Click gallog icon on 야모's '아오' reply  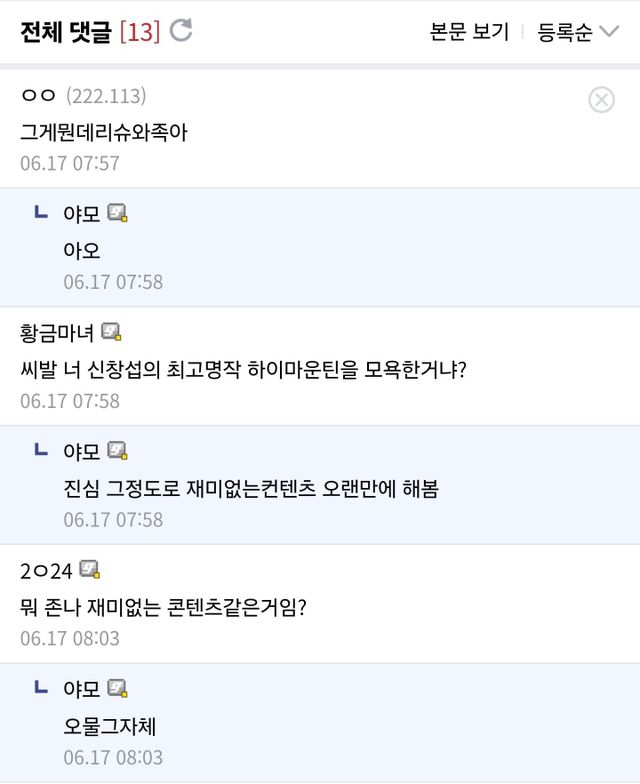[118, 213]
